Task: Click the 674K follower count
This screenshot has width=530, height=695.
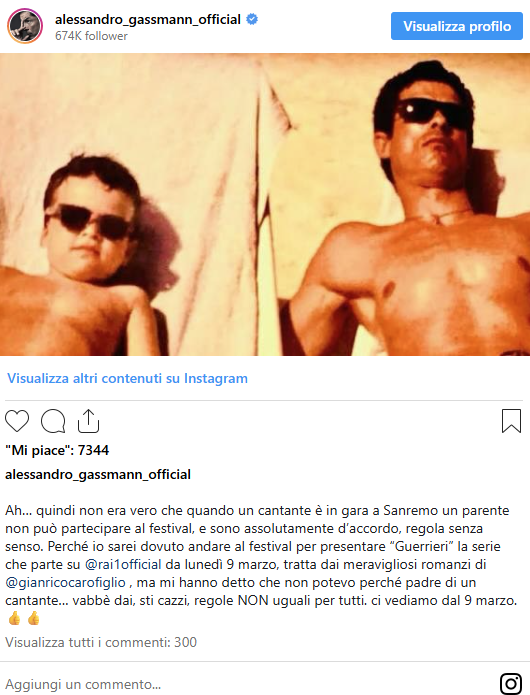Action: point(91,36)
